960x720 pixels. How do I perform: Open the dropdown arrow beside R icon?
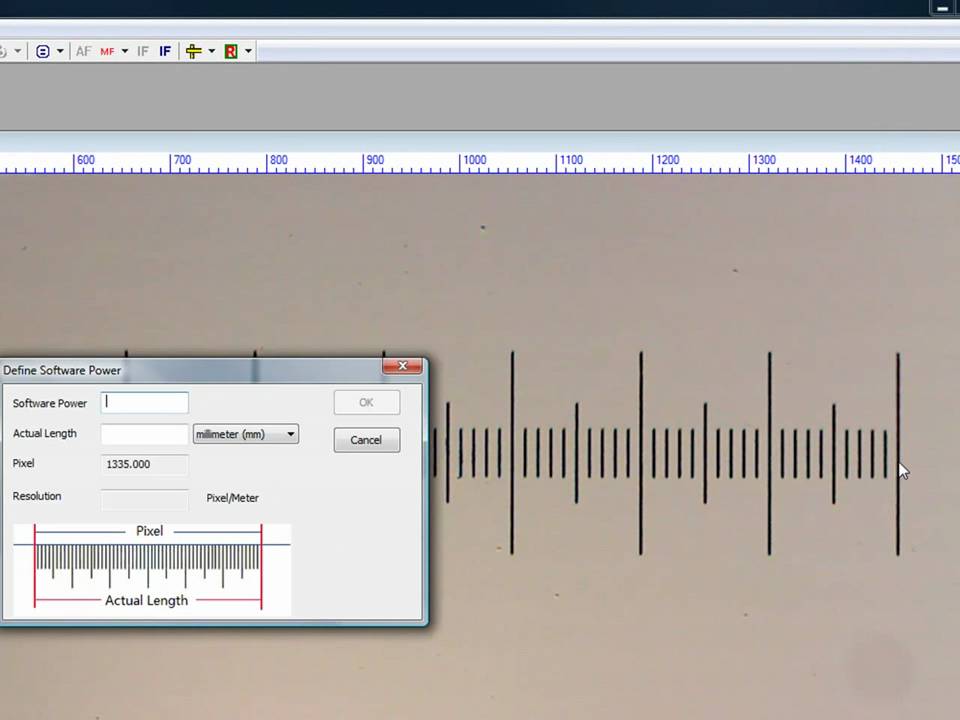248,51
